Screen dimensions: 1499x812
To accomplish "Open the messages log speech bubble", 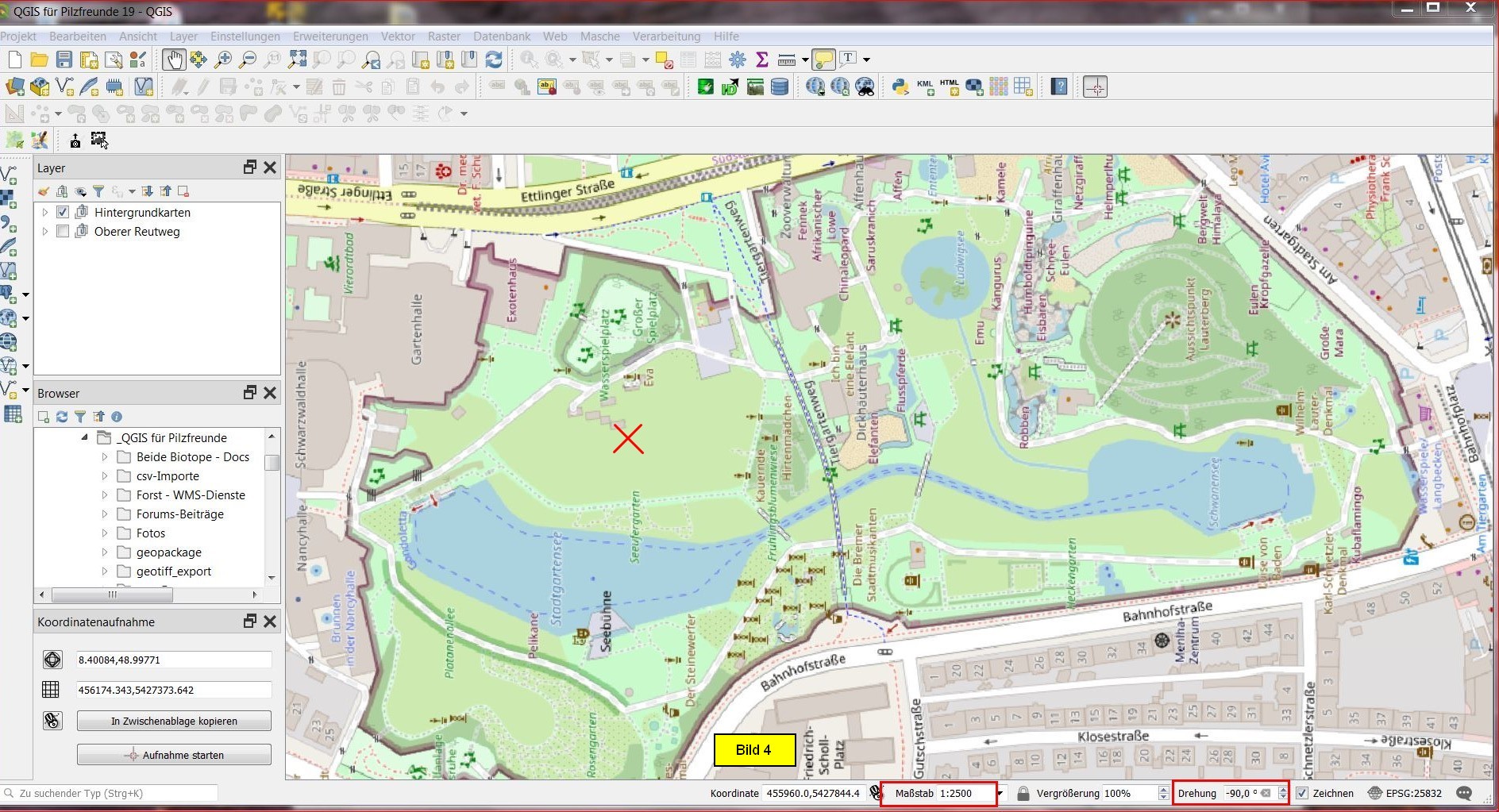I will click(x=1464, y=793).
